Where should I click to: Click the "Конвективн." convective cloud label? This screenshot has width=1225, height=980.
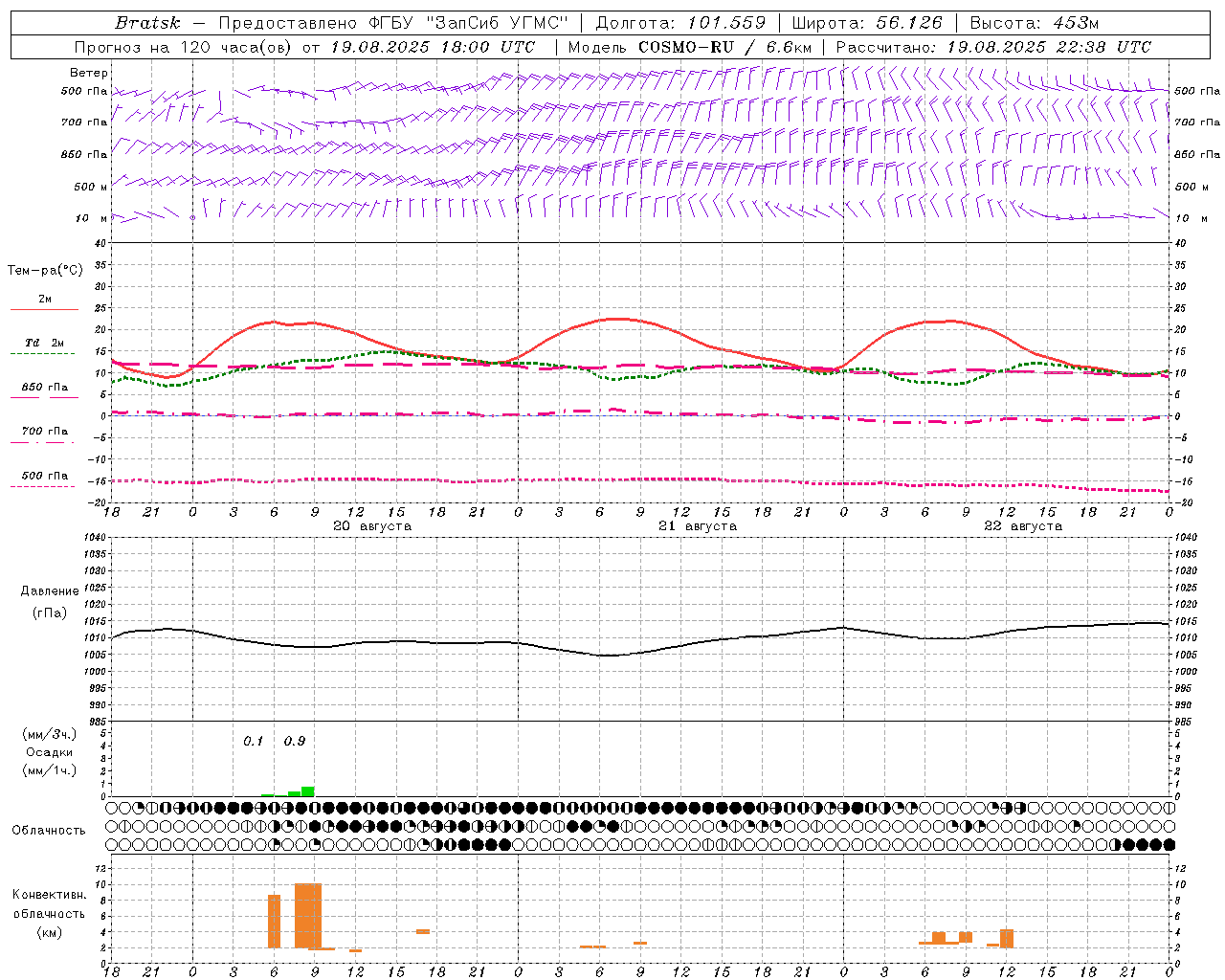(50, 895)
